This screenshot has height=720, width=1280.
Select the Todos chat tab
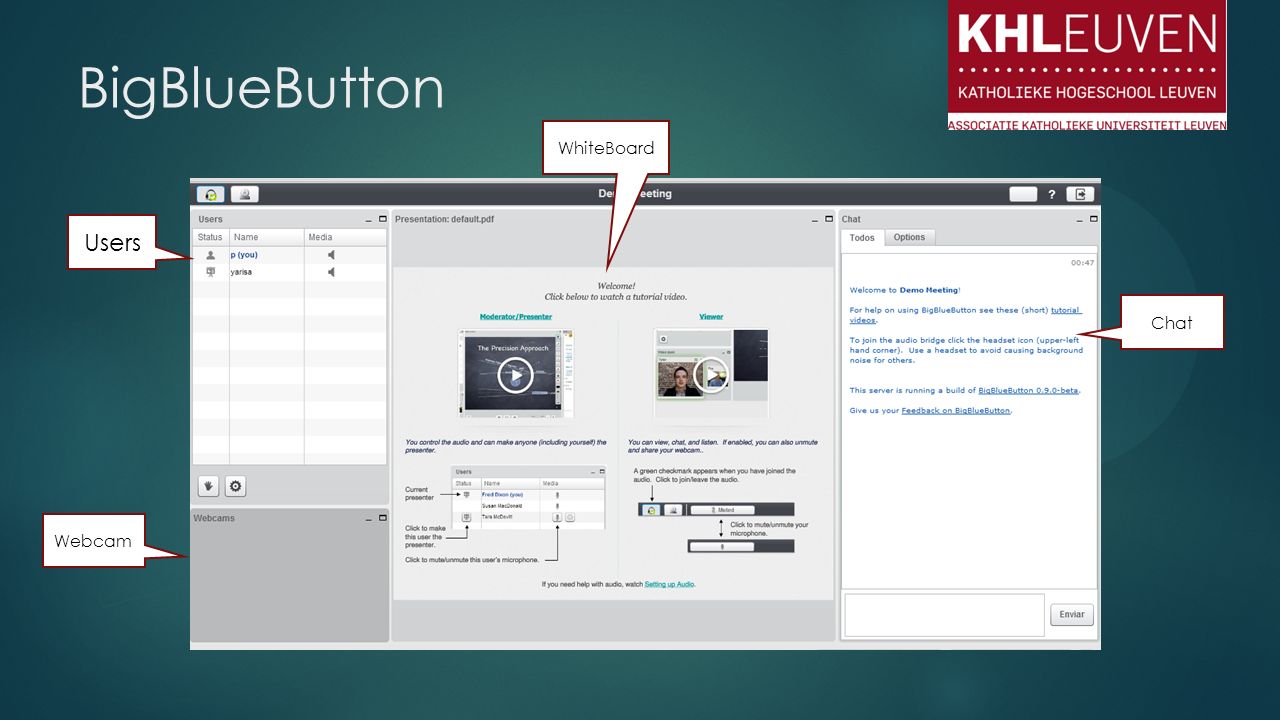(x=862, y=237)
